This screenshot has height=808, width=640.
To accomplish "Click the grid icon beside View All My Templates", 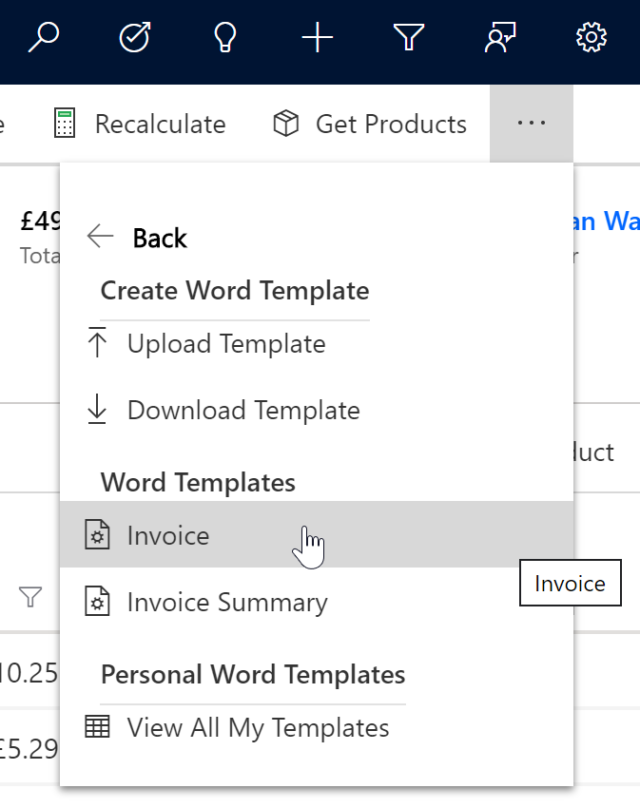I will (x=98, y=728).
